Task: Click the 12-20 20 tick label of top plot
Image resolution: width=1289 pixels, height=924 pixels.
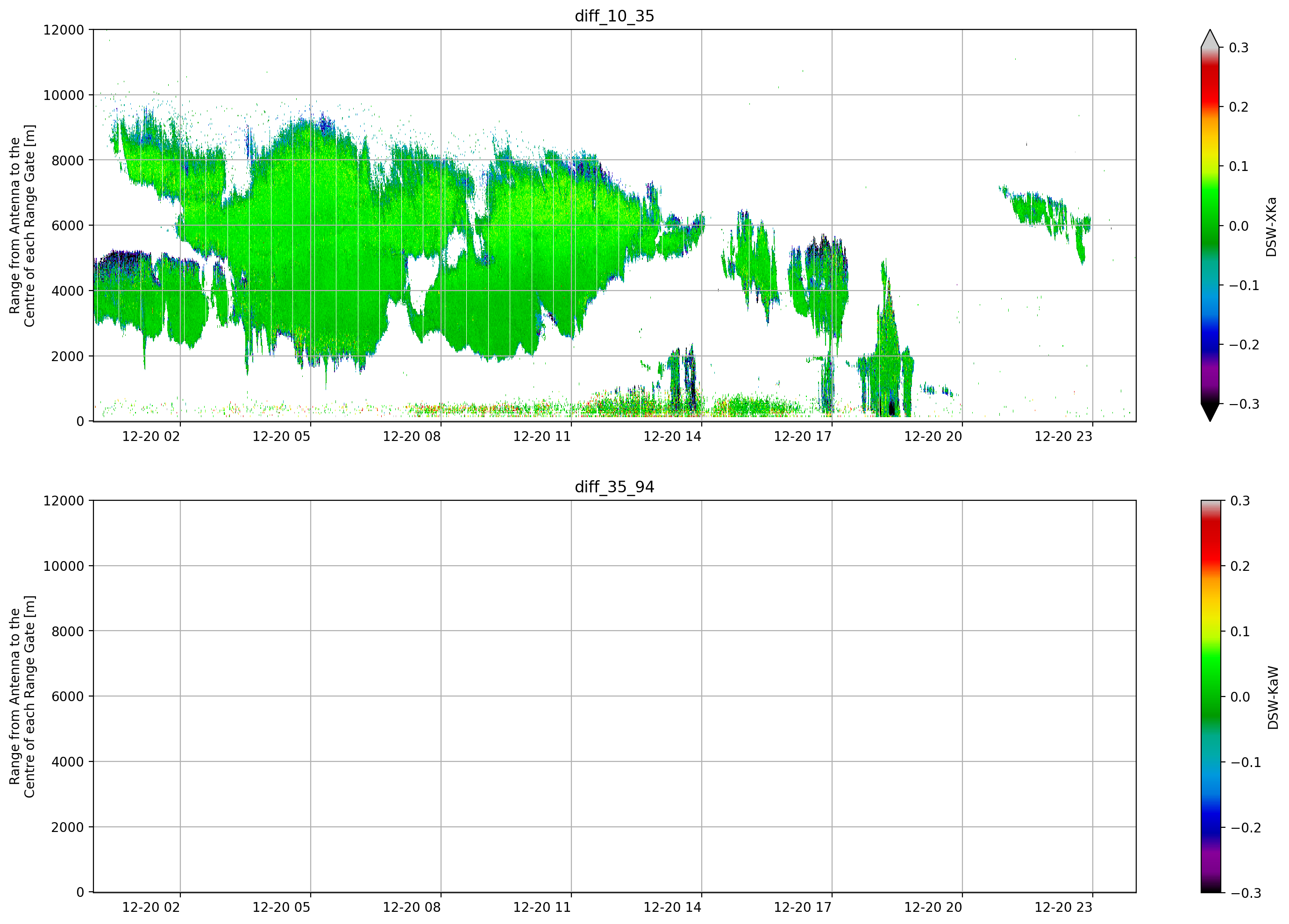Action: coord(933,436)
